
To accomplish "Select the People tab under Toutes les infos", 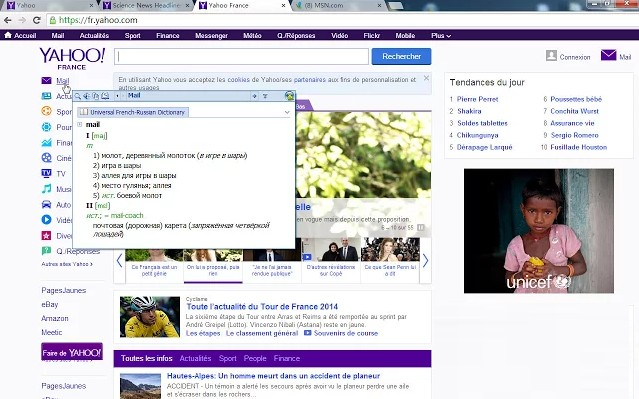I will coord(255,358).
